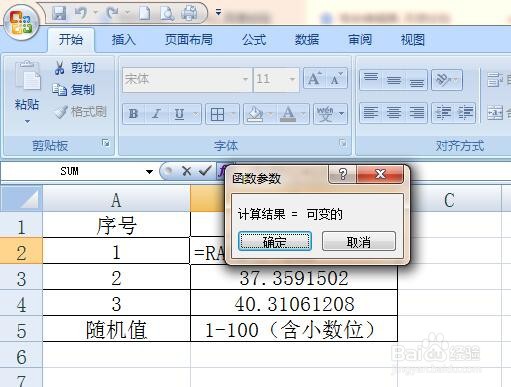Open the 页面布局 ribbon tab
The image size is (511, 387).
pyautogui.click(x=189, y=40)
